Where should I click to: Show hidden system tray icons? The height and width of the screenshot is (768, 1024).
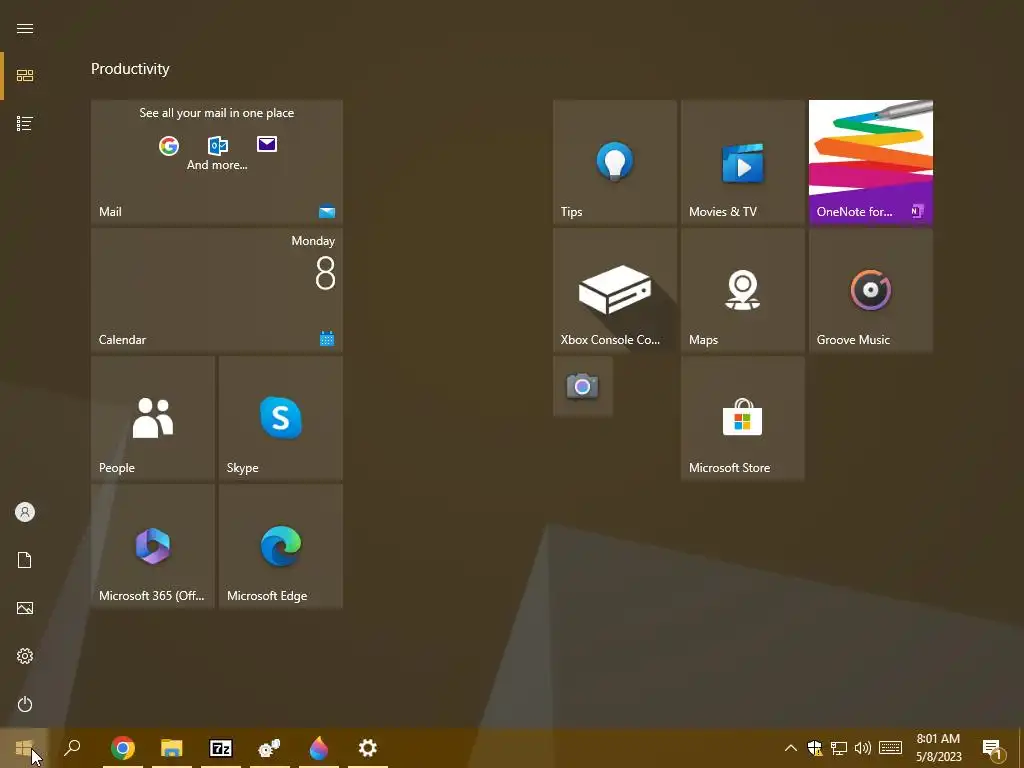[790, 748]
